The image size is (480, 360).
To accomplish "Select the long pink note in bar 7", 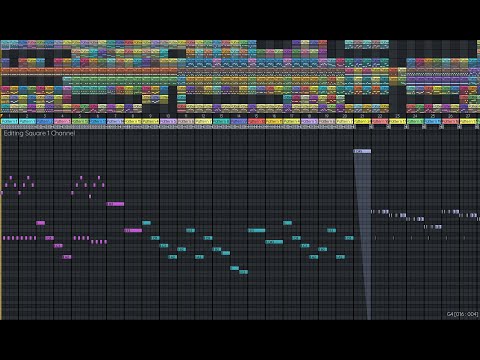I will 115,204.
